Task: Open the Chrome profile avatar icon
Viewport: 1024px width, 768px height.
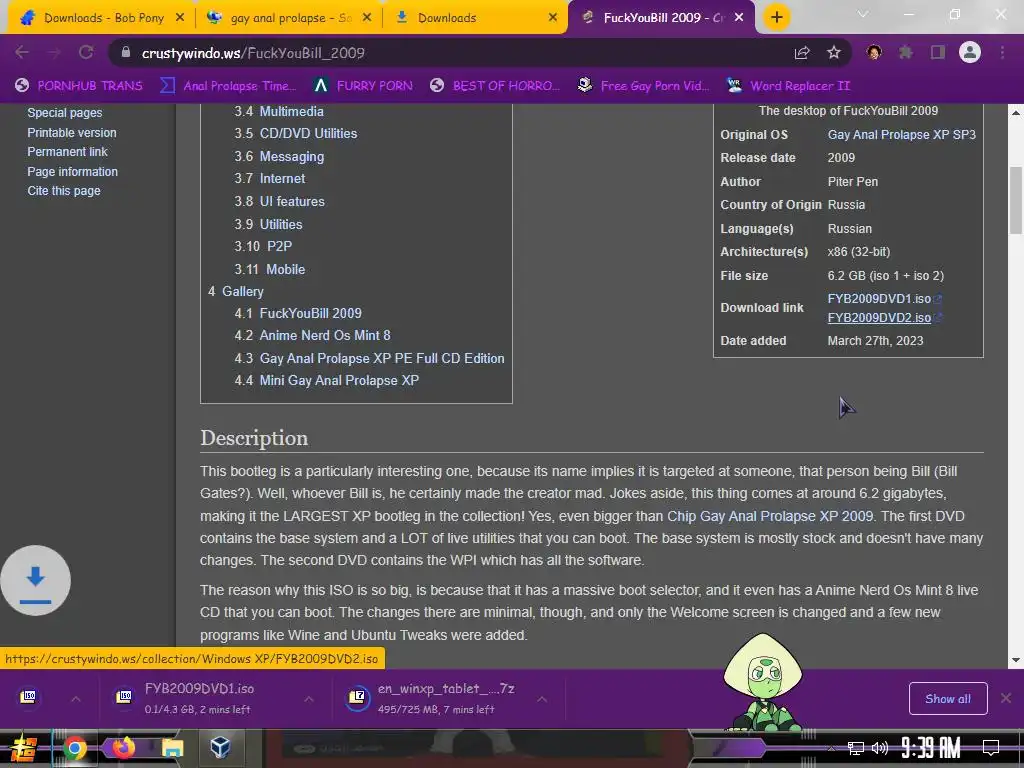Action: pos(970,52)
